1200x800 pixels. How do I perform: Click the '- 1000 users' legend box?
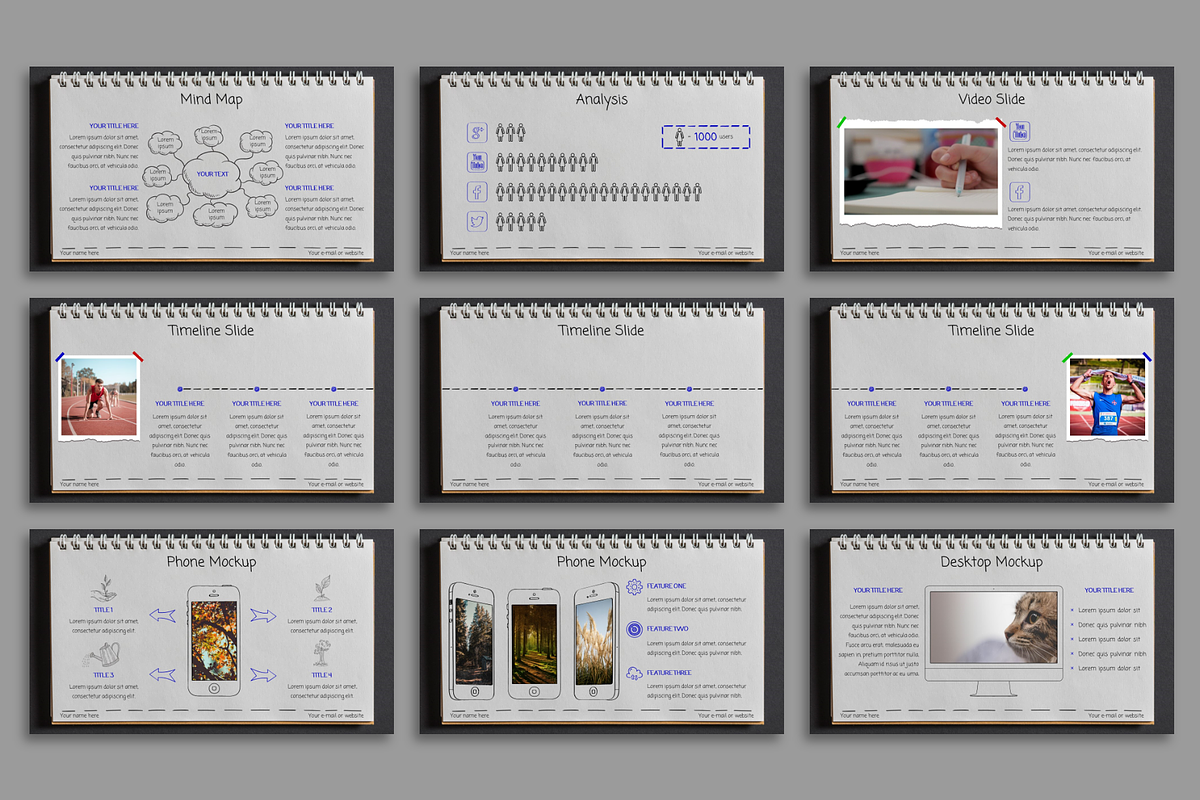coord(706,137)
